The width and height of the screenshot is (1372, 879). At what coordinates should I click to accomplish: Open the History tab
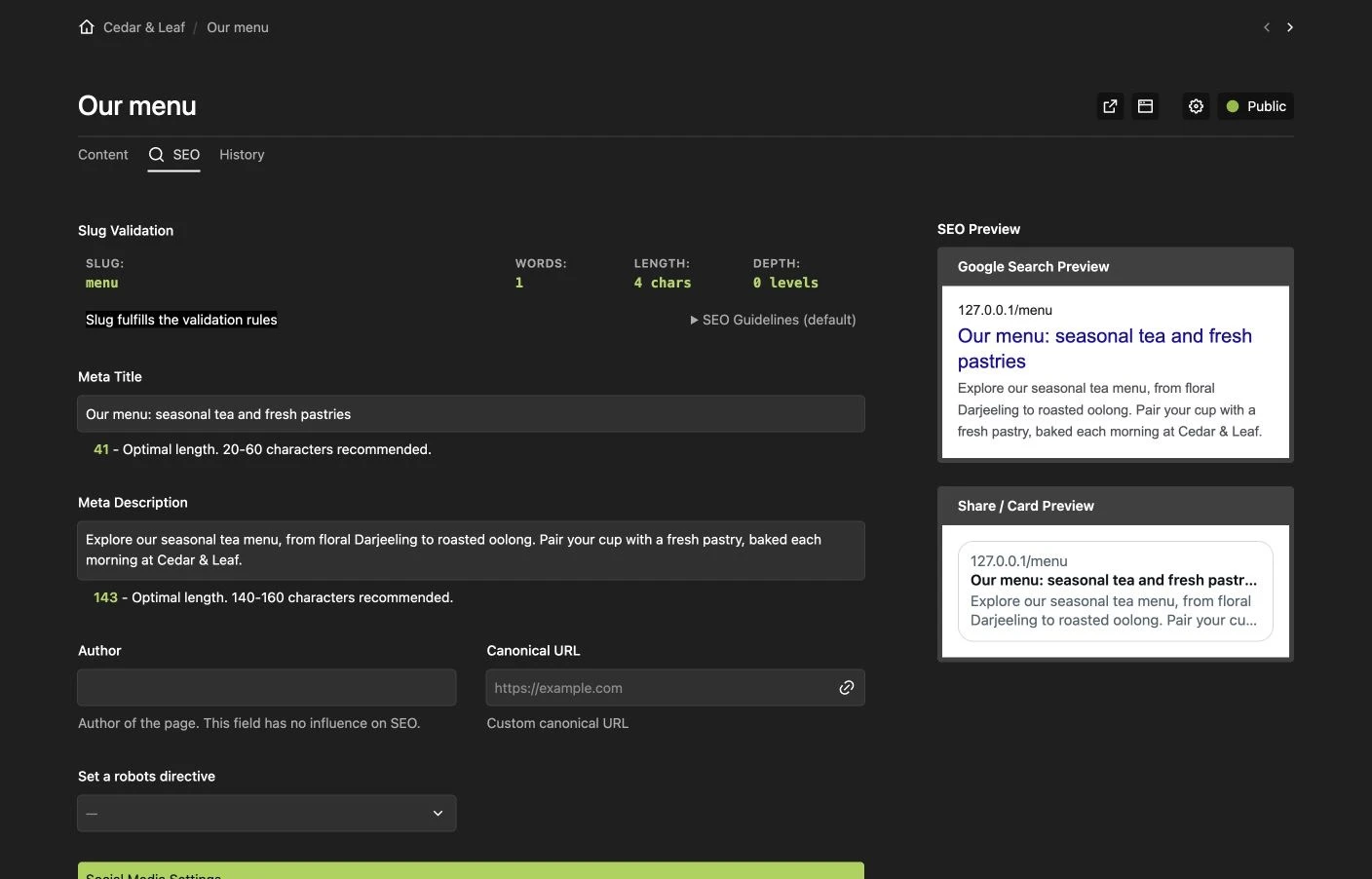[242, 155]
